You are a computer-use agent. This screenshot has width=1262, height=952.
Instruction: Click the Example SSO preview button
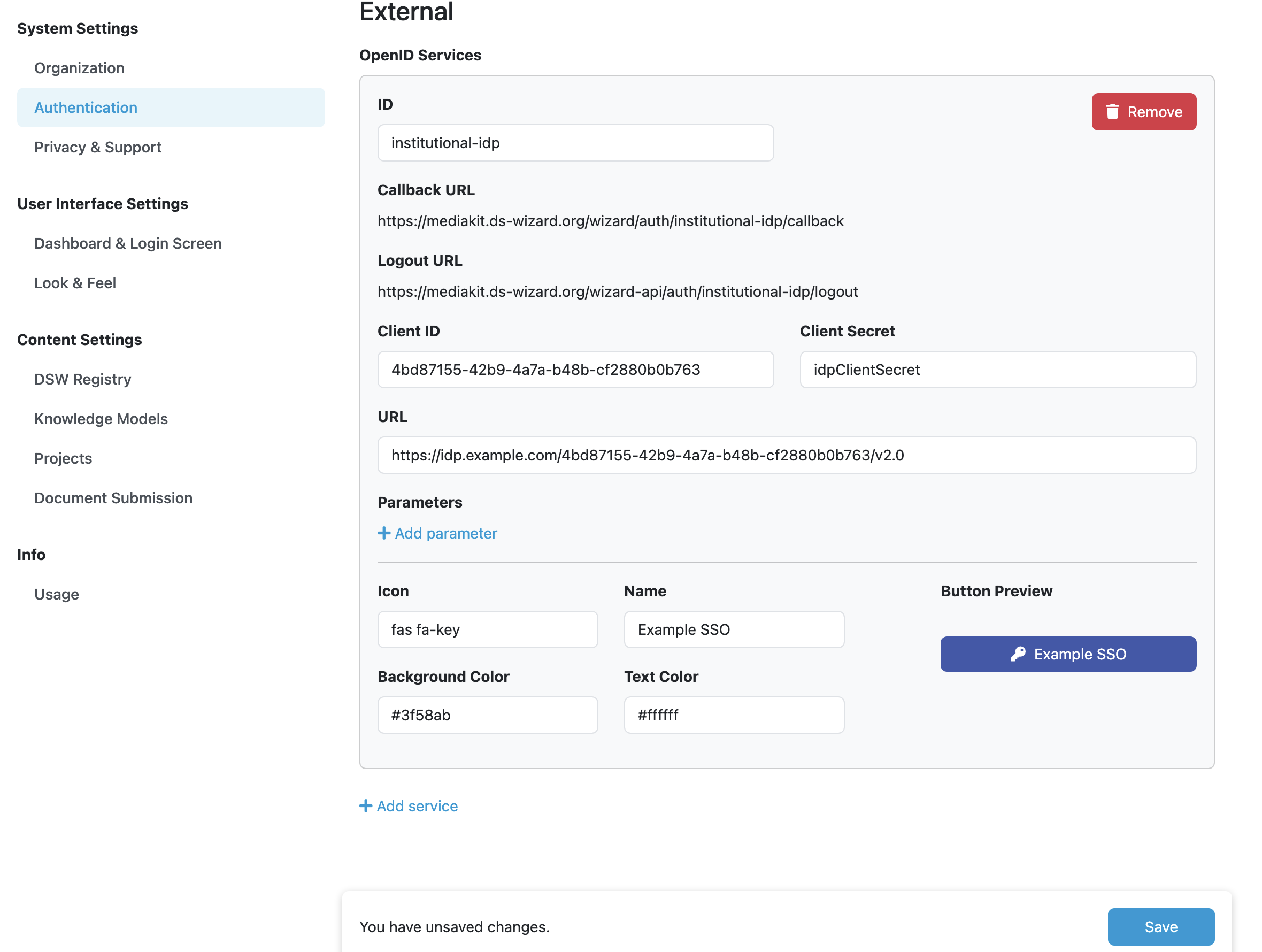(1068, 654)
